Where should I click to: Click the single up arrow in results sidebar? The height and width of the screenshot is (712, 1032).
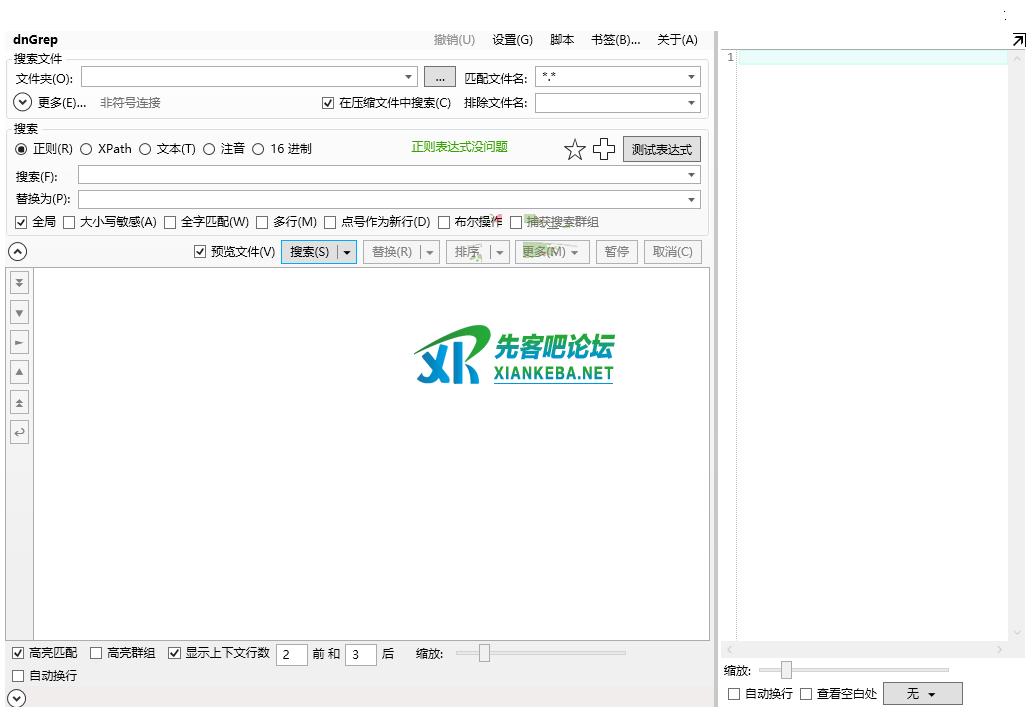(19, 372)
